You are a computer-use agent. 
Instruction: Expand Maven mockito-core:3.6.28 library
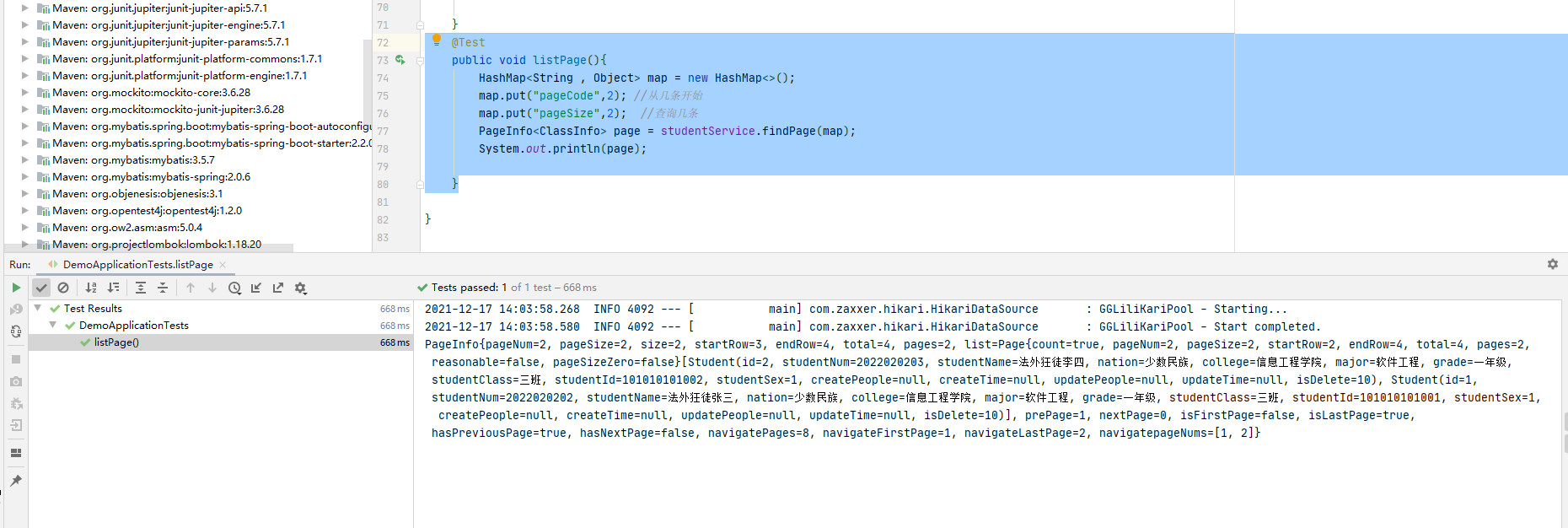[24, 92]
